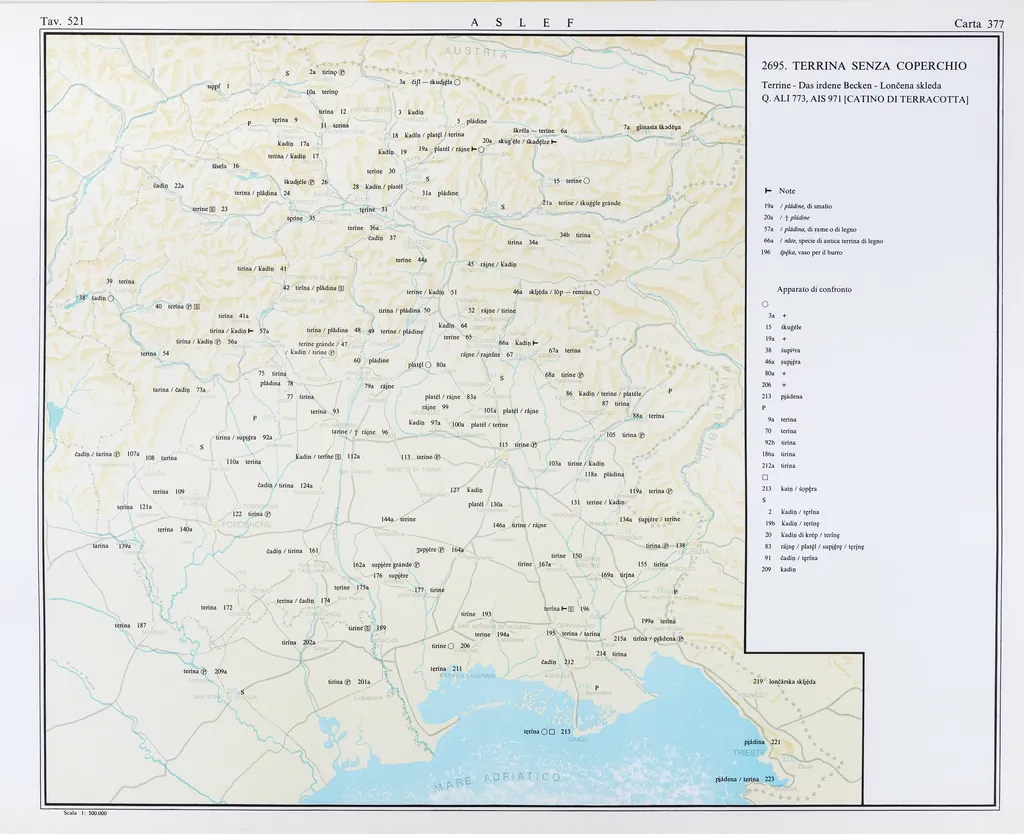Click the P section marker in the legend
The width and height of the screenshot is (1024, 834).
tap(764, 408)
